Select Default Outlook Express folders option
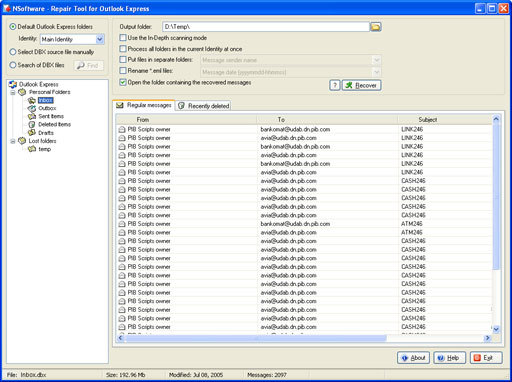 13,27
